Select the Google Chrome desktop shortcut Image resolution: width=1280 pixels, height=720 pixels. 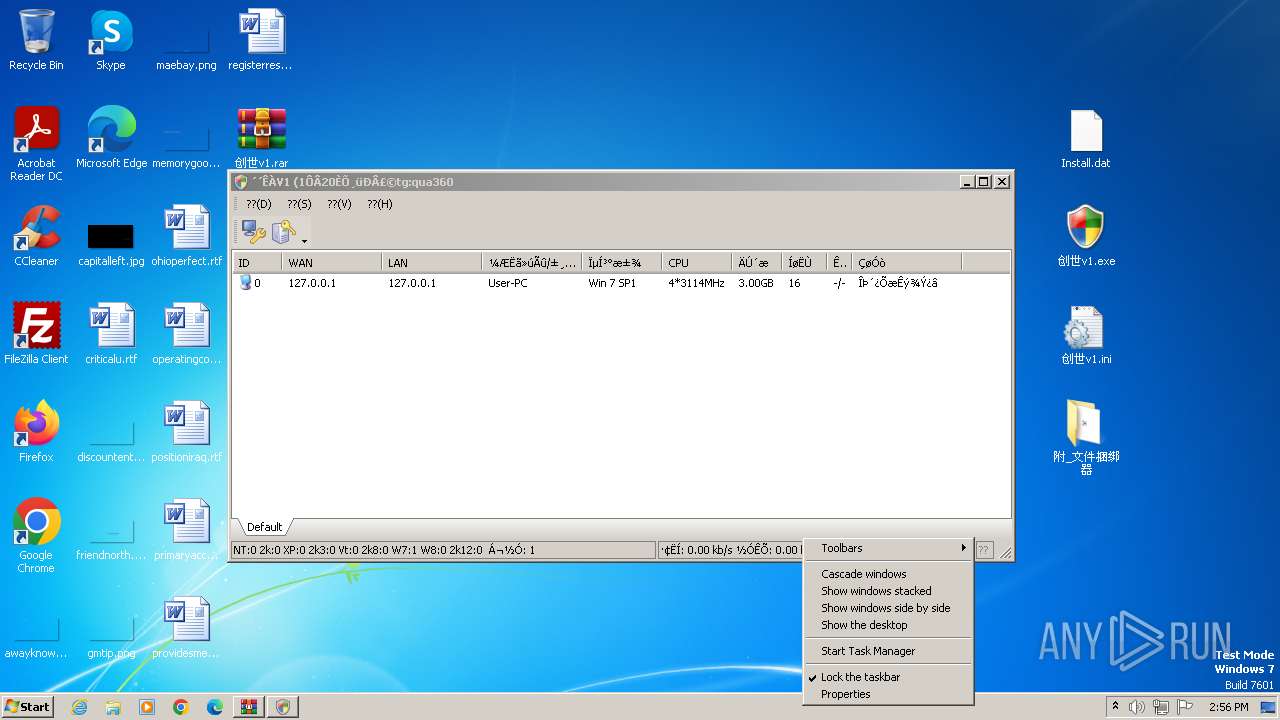click(x=36, y=536)
